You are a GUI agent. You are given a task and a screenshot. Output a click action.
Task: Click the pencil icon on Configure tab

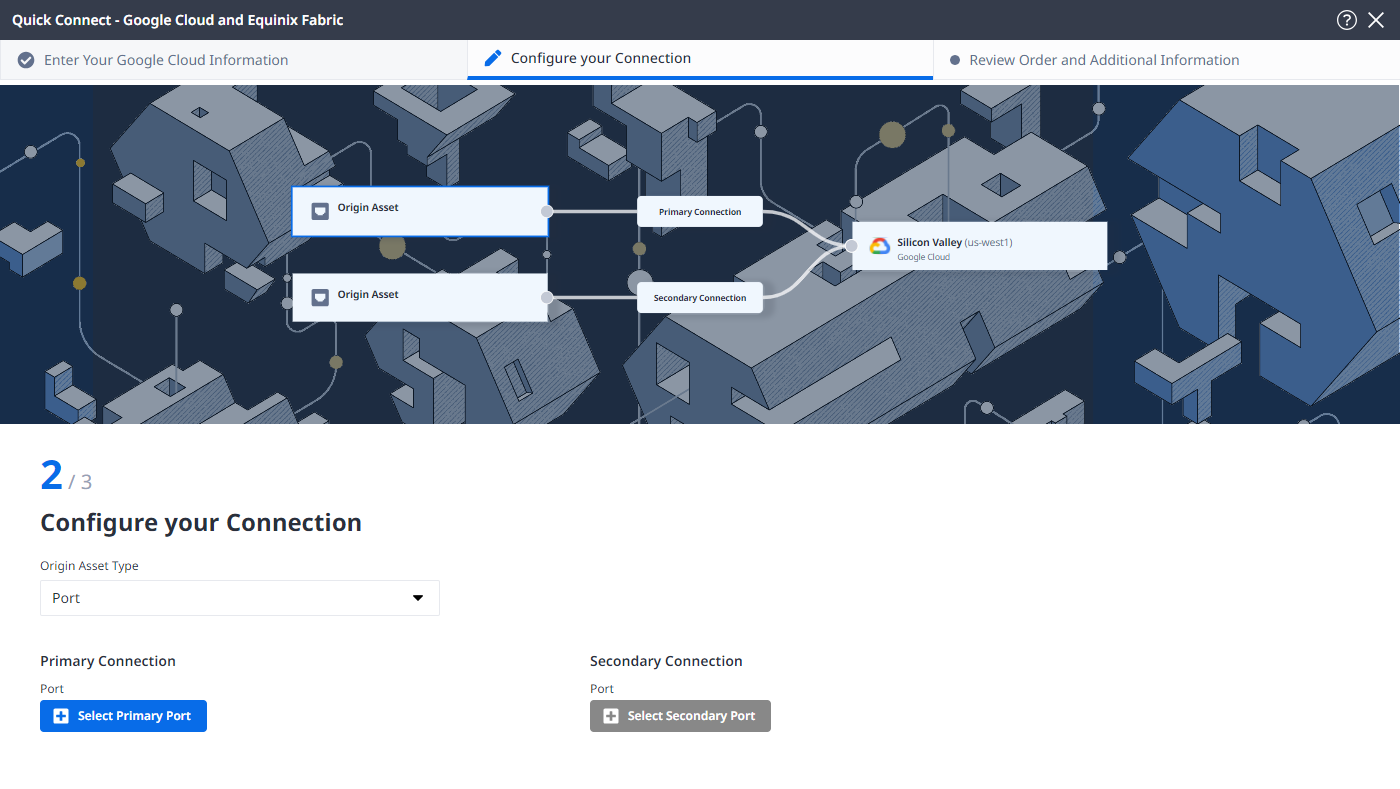pos(493,58)
